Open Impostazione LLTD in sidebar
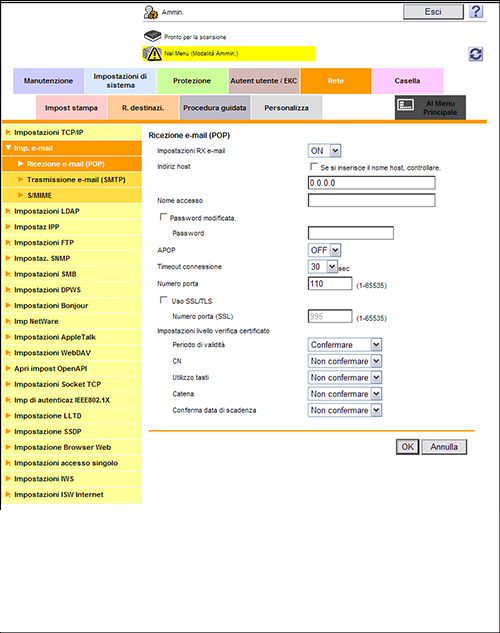 (x=72, y=416)
